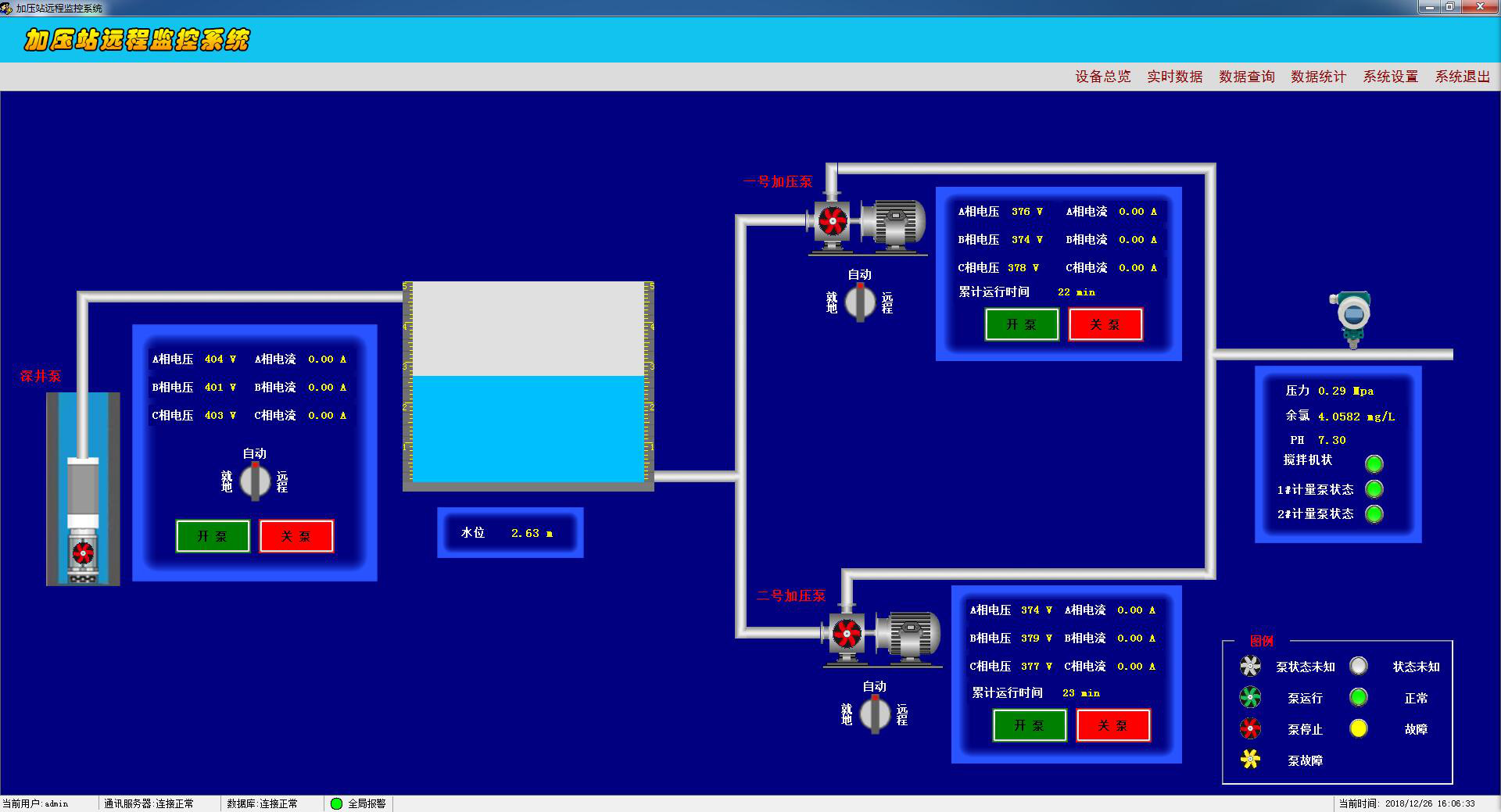Screen dimensions: 1501x812
Task: Open the 设备总览 menu
Action: 1102,77
